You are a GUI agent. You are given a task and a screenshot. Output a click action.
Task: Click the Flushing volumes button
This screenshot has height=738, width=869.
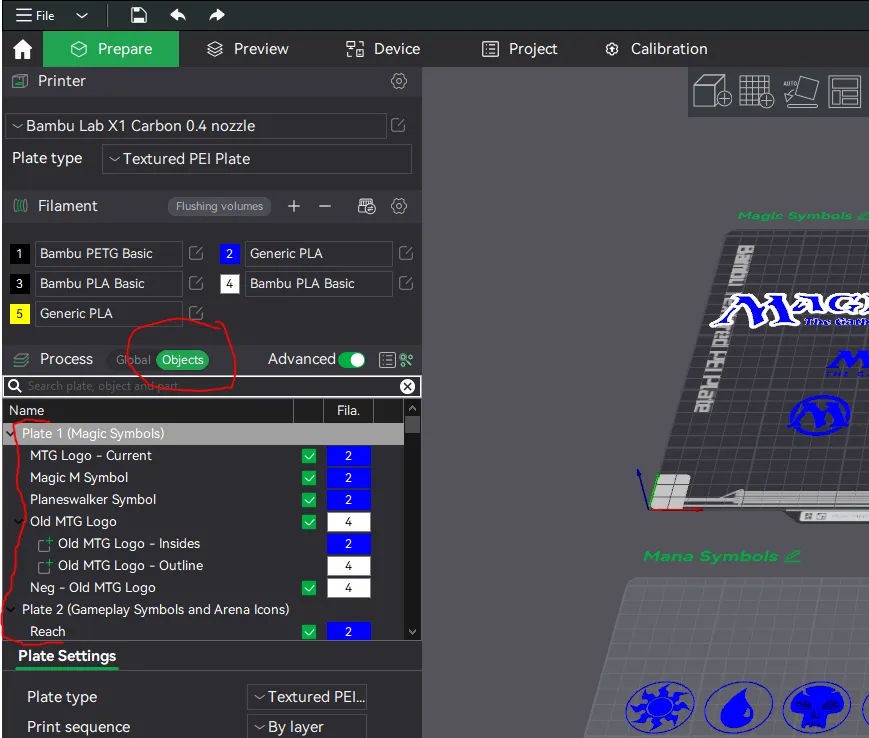(219, 206)
